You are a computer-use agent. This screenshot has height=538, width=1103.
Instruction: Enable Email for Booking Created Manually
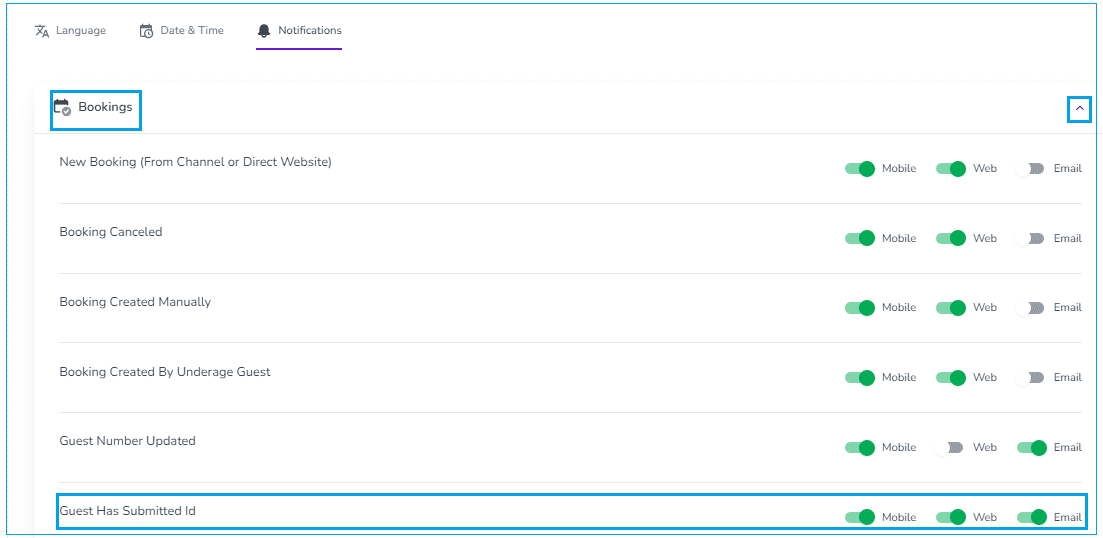[1031, 308]
